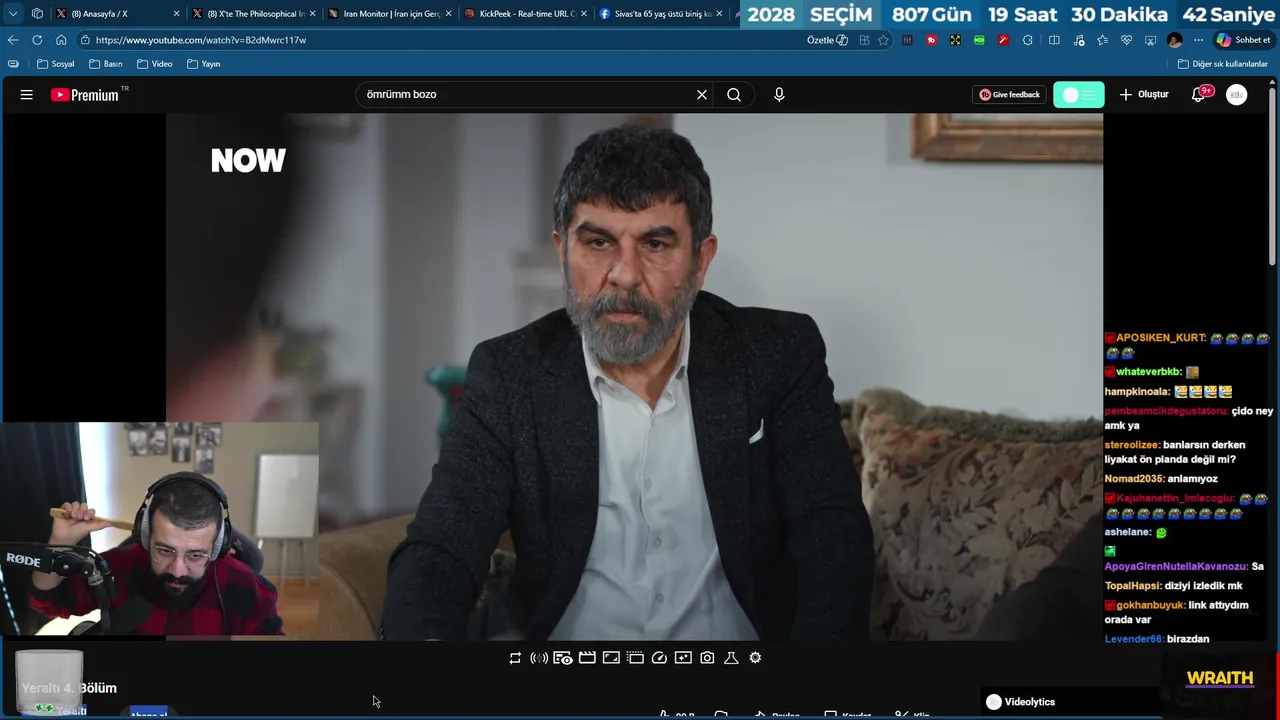Open the Video bookmarks folder
Screen dimensions: 1280x720
point(154,64)
